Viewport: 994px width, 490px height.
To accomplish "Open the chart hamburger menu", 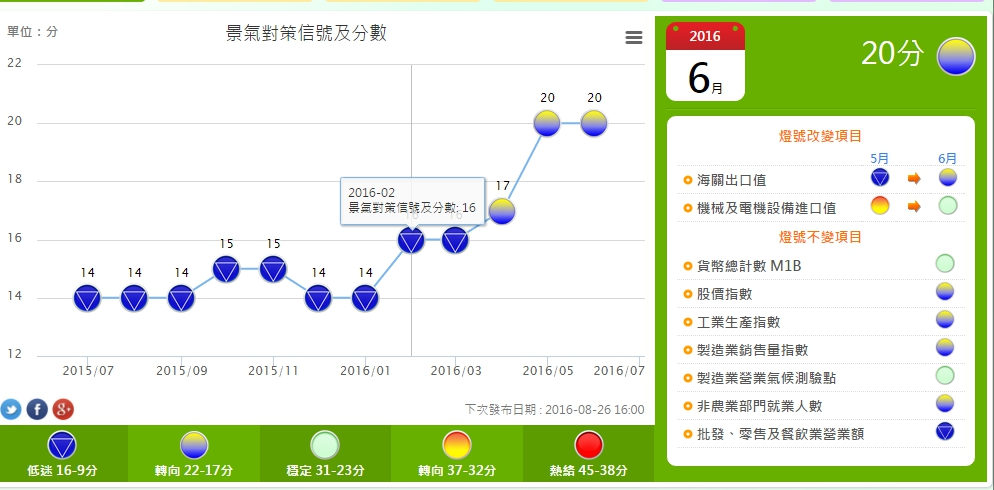I will tap(633, 37).
